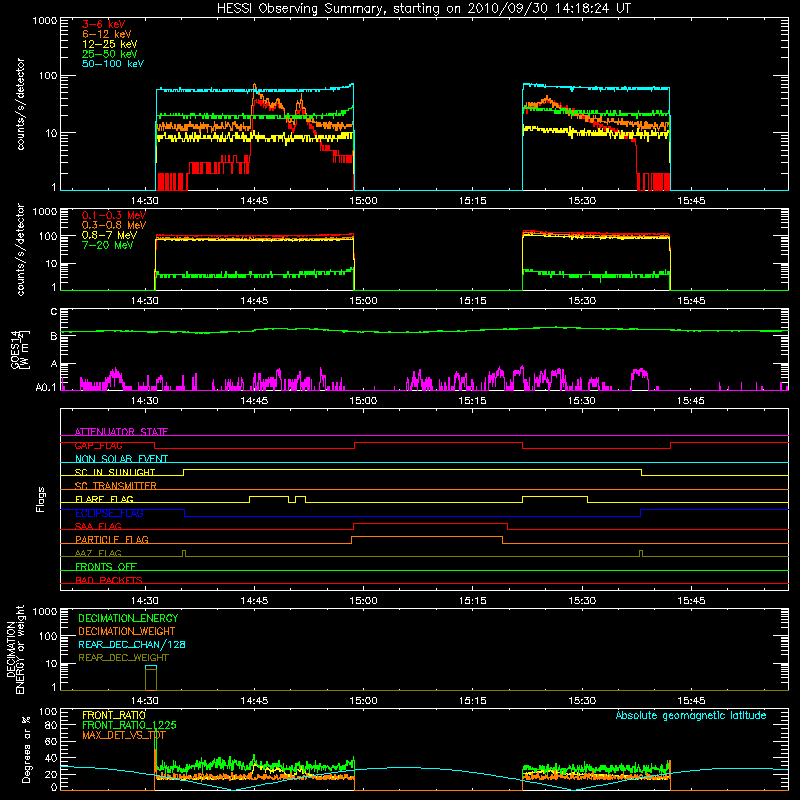Click the yellow 0.8-7 MeV legend entry
Image resolution: width=800 pixels, height=800 pixels.
[110, 235]
